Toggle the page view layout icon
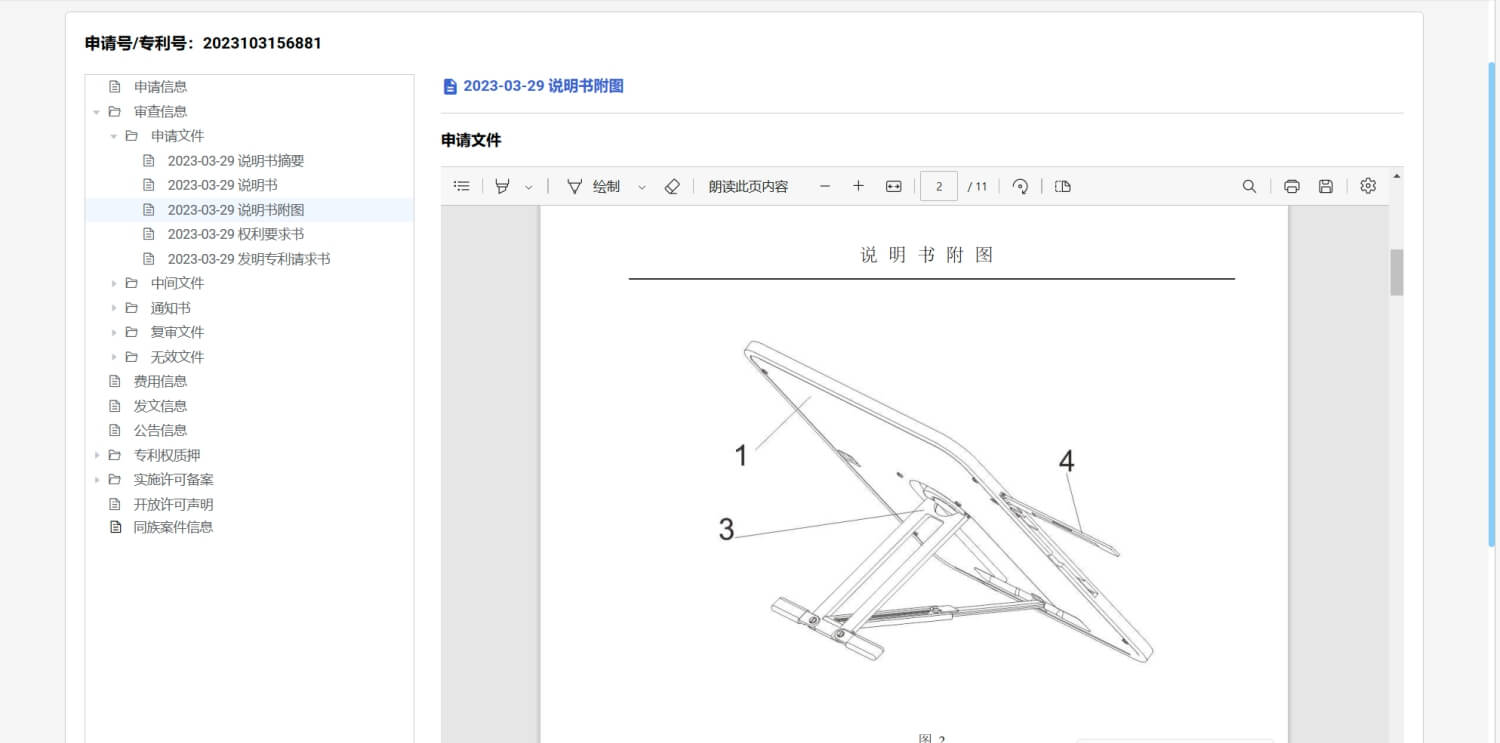 (x=1063, y=186)
